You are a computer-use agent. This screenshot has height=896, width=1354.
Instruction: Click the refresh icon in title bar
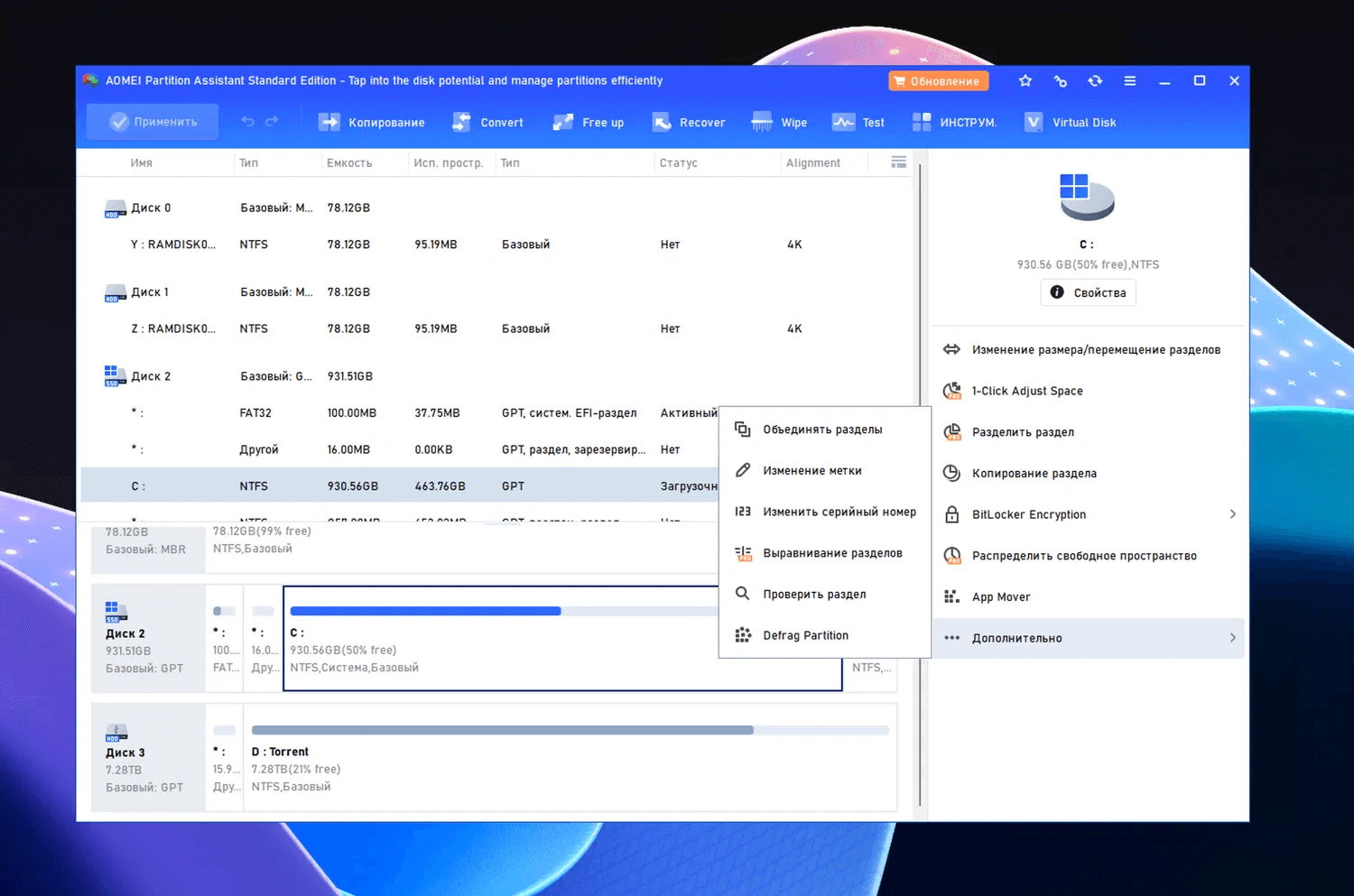coord(1095,81)
